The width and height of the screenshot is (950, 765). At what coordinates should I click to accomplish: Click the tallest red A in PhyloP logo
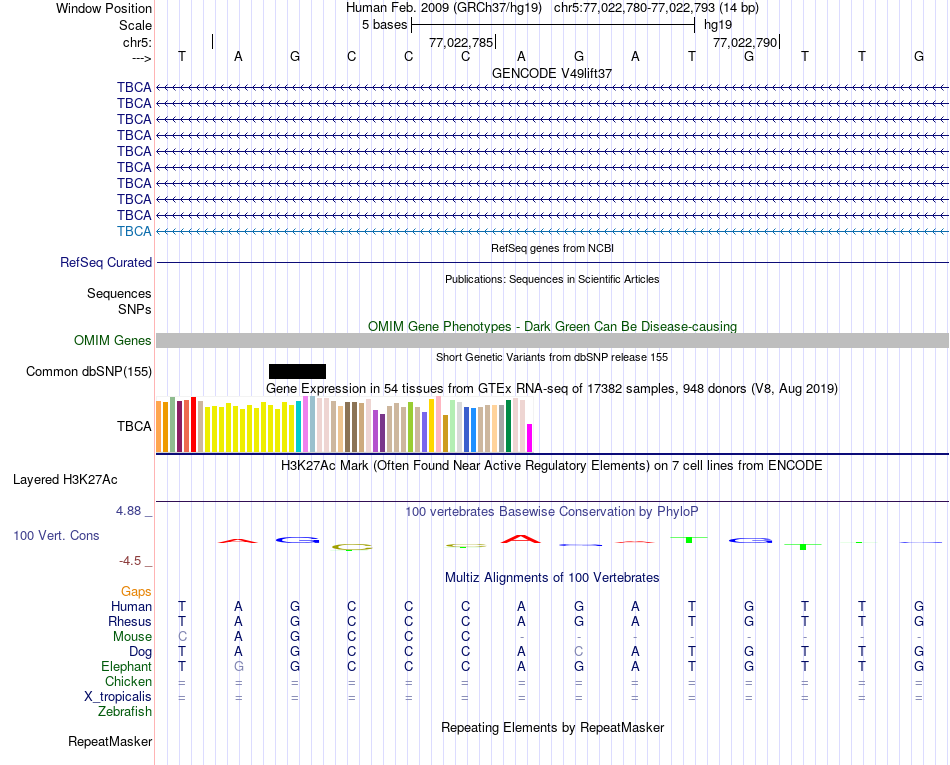pos(521,538)
